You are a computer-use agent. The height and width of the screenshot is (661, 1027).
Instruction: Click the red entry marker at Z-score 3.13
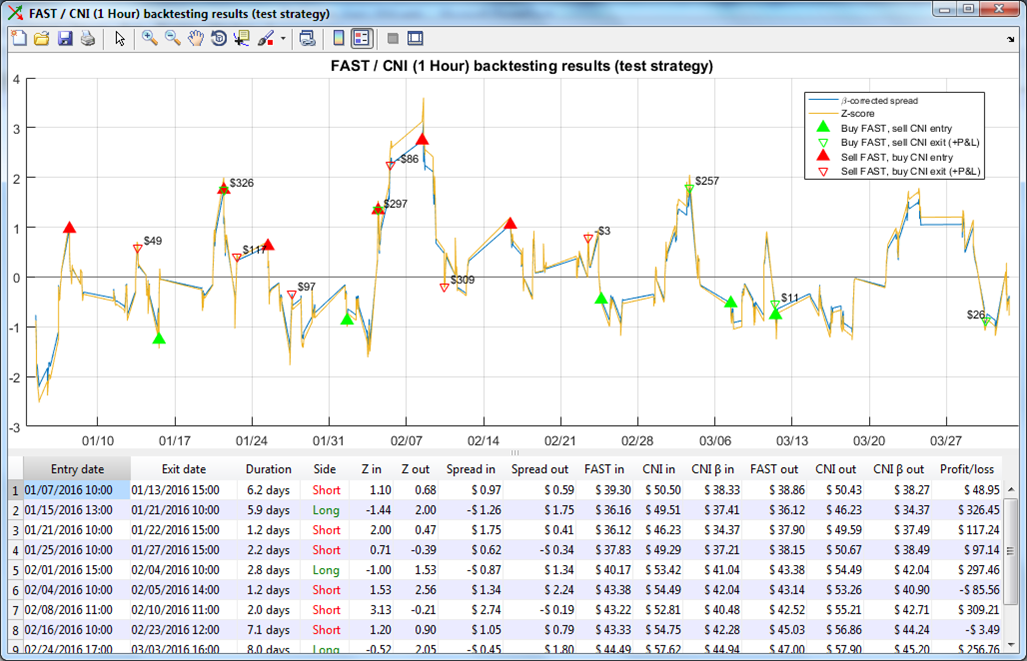point(422,139)
